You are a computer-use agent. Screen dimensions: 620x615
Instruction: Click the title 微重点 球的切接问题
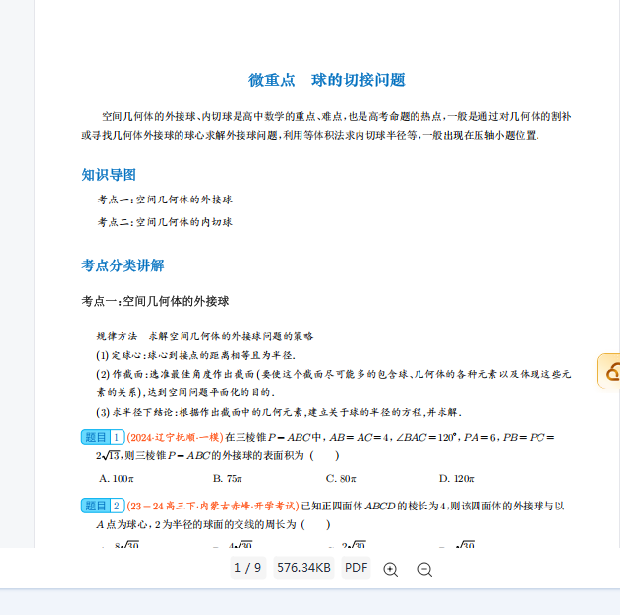click(326, 80)
